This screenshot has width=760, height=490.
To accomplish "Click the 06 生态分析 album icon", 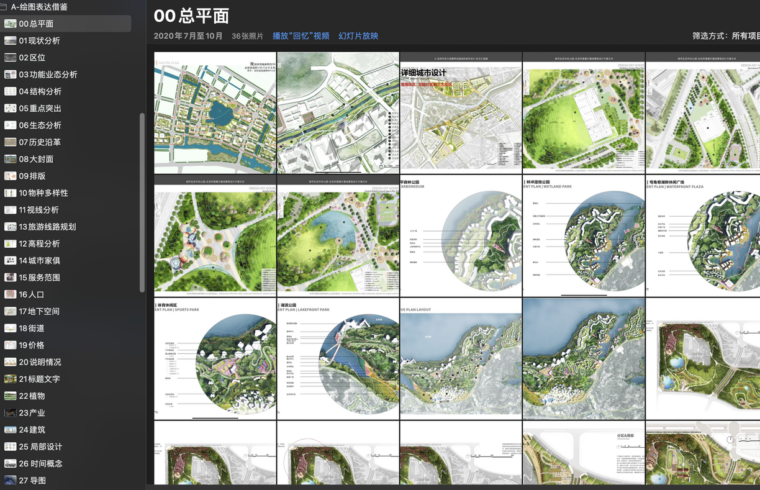I will 10,126.
